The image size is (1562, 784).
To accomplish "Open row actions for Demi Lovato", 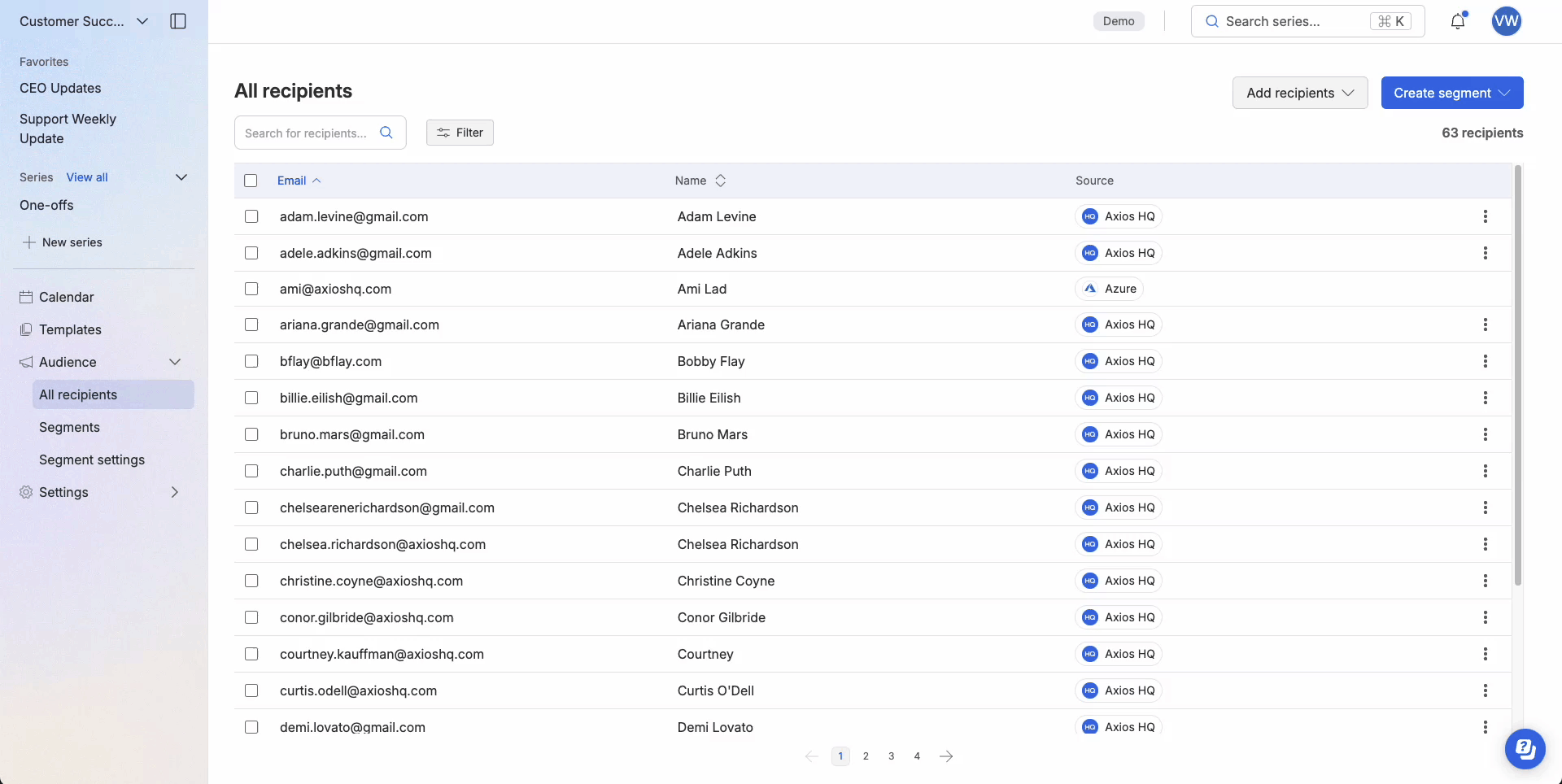I will 1486,727.
